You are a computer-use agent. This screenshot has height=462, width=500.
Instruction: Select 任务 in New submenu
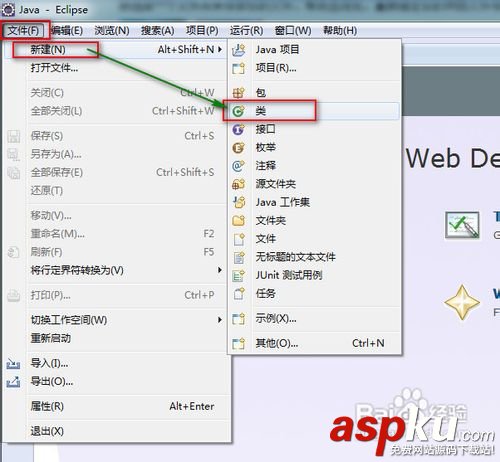[314, 294]
